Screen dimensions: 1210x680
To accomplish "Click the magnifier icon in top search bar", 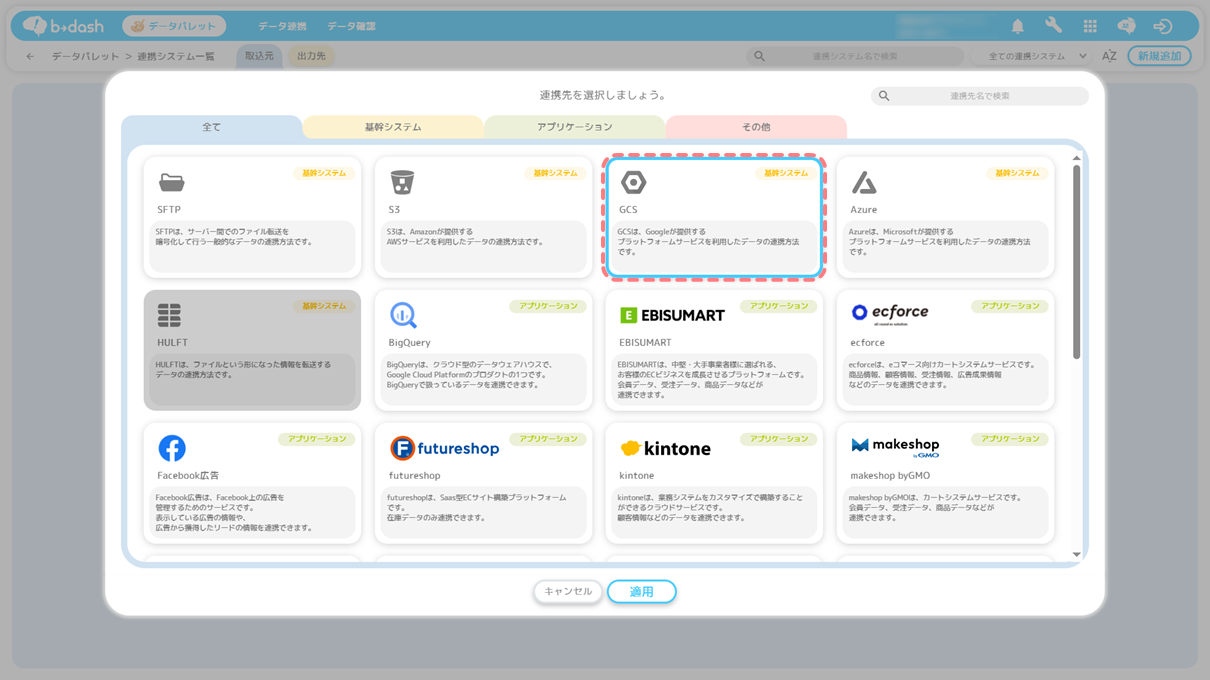I will click(x=760, y=56).
